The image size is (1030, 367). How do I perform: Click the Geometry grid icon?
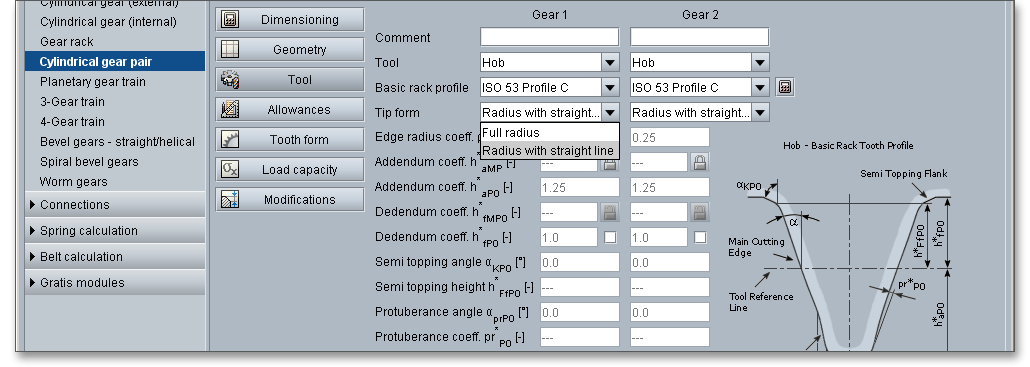point(230,50)
